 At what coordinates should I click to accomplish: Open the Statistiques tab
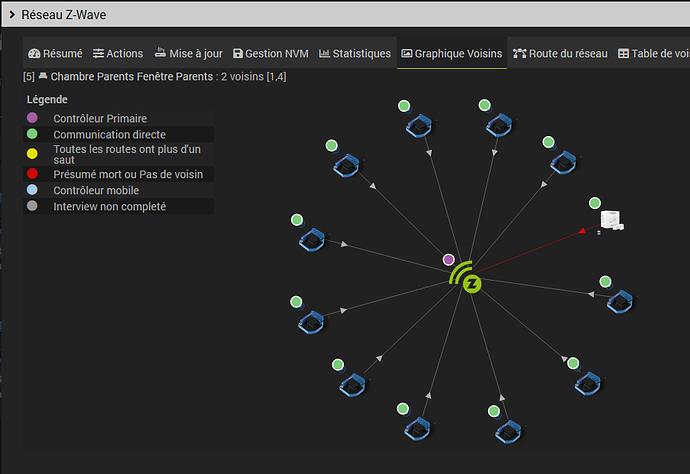coord(355,53)
